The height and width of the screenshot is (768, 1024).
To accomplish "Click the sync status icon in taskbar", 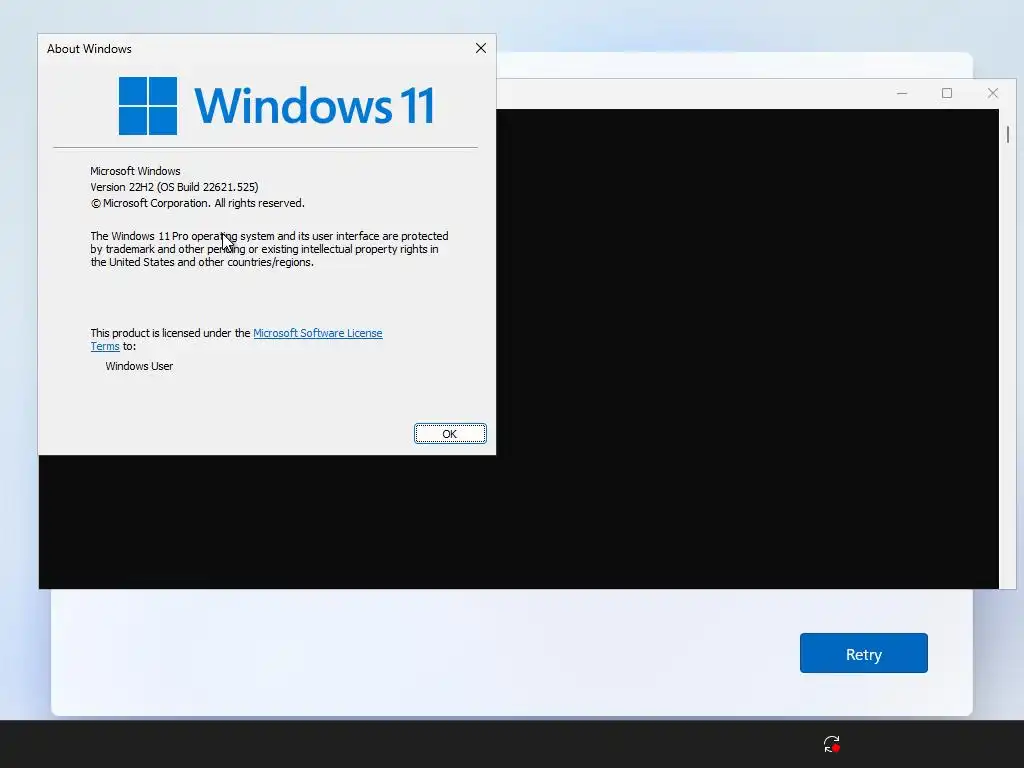I will 831,744.
